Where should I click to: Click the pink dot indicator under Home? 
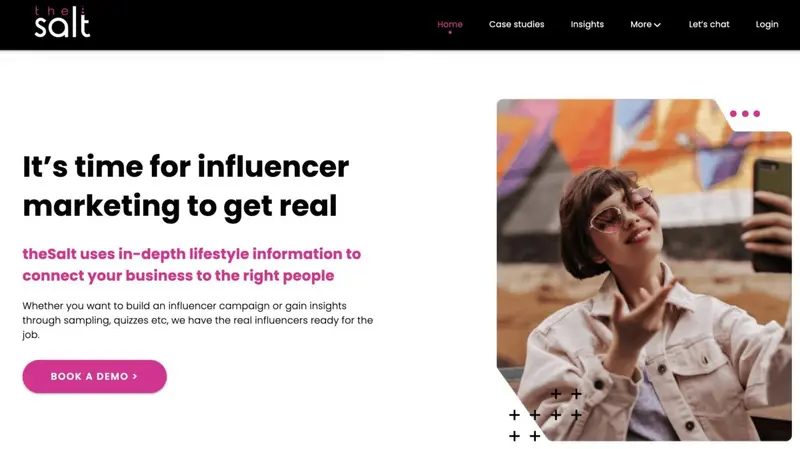point(450,33)
